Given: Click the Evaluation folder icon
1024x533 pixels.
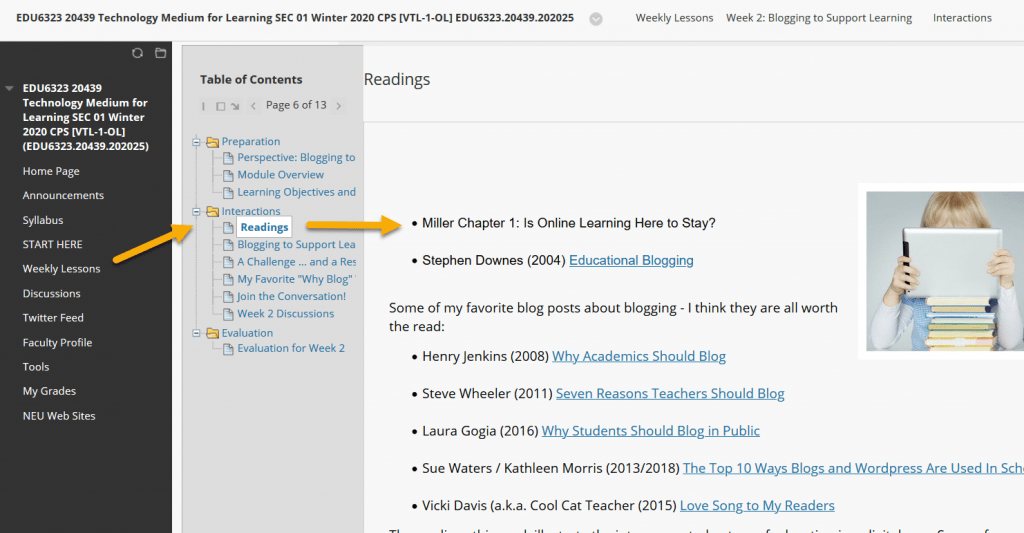Looking at the screenshot, I should coord(212,333).
